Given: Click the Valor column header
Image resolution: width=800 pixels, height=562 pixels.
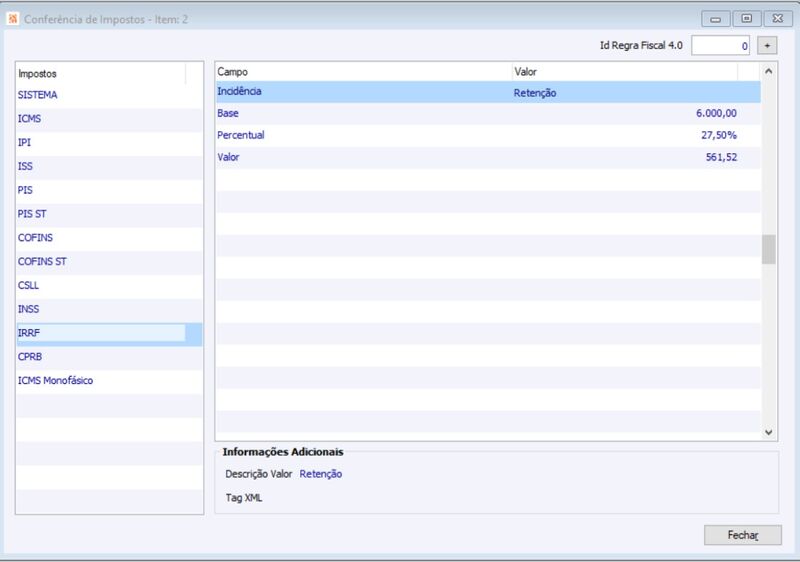Looking at the screenshot, I should click(624, 72).
